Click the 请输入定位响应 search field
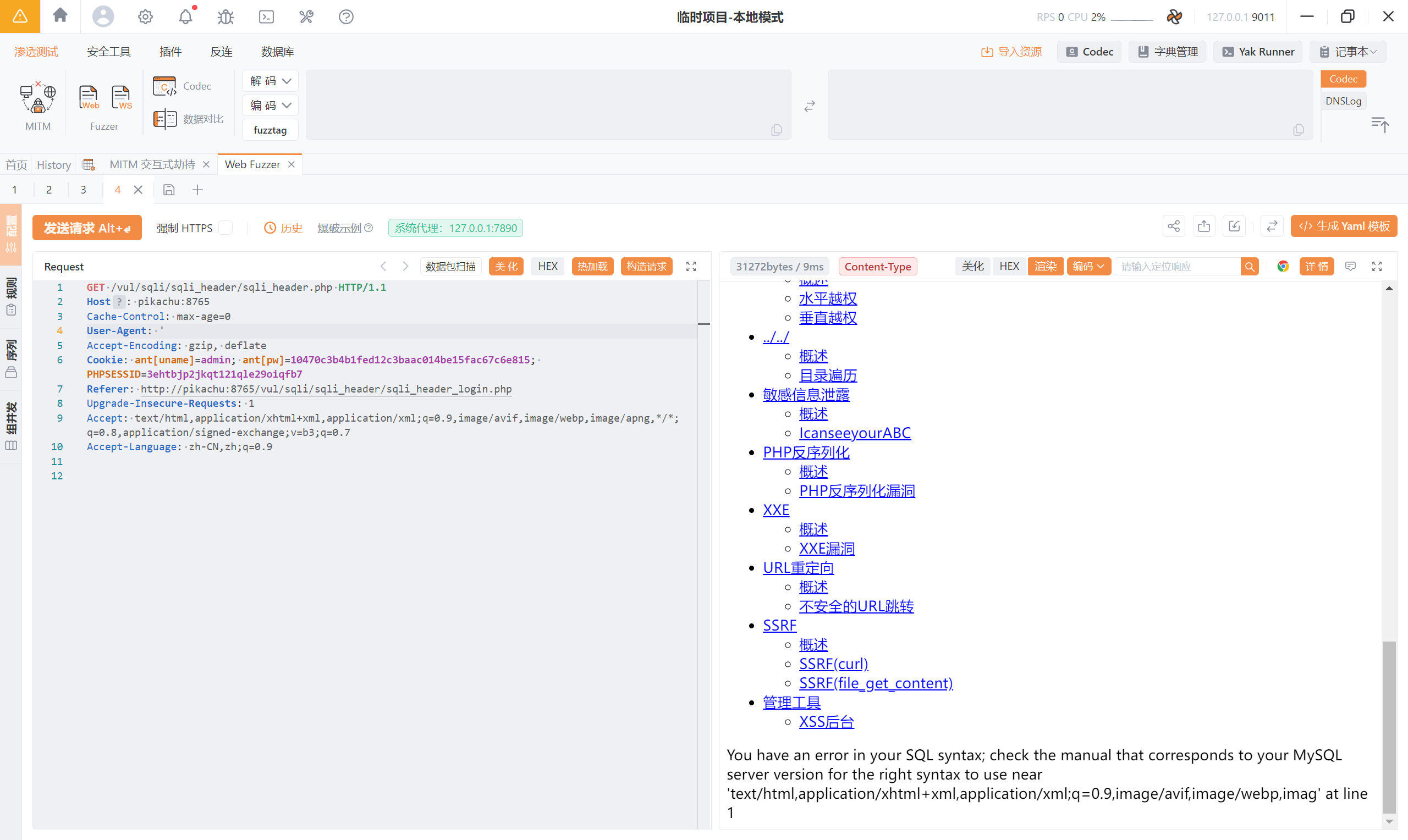 click(x=1175, y=266)
